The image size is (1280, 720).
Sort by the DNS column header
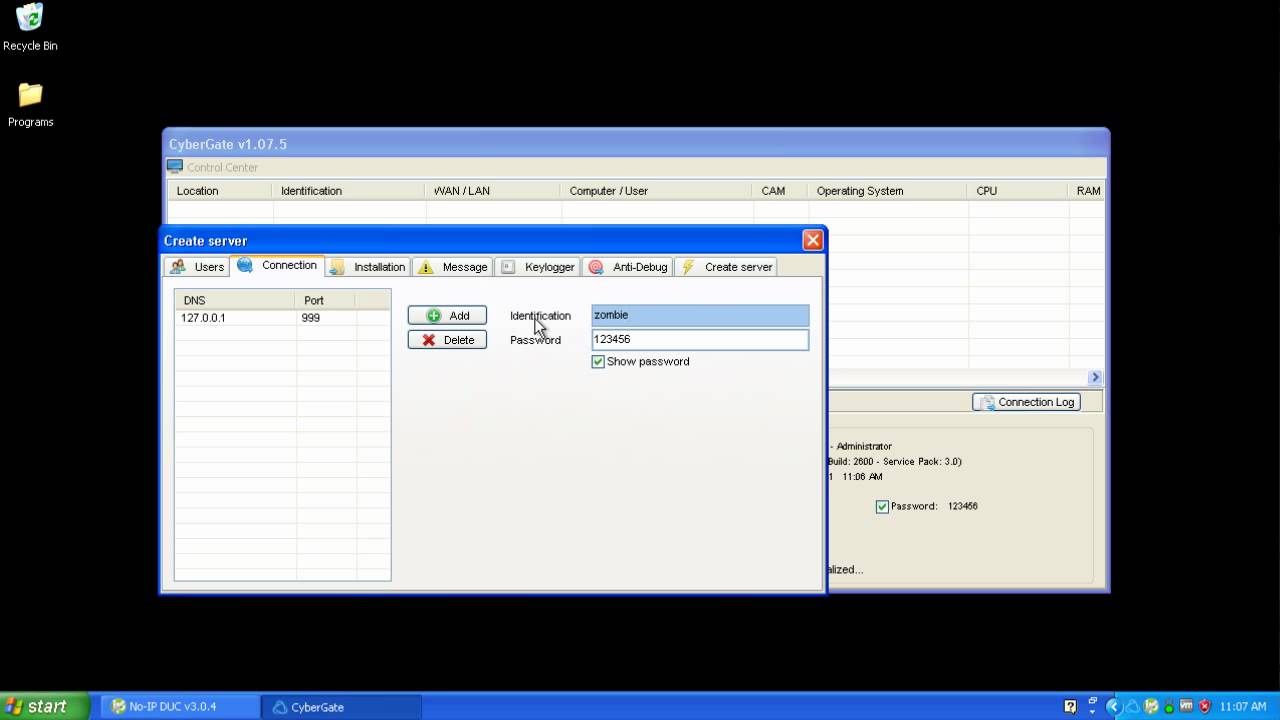235,300
